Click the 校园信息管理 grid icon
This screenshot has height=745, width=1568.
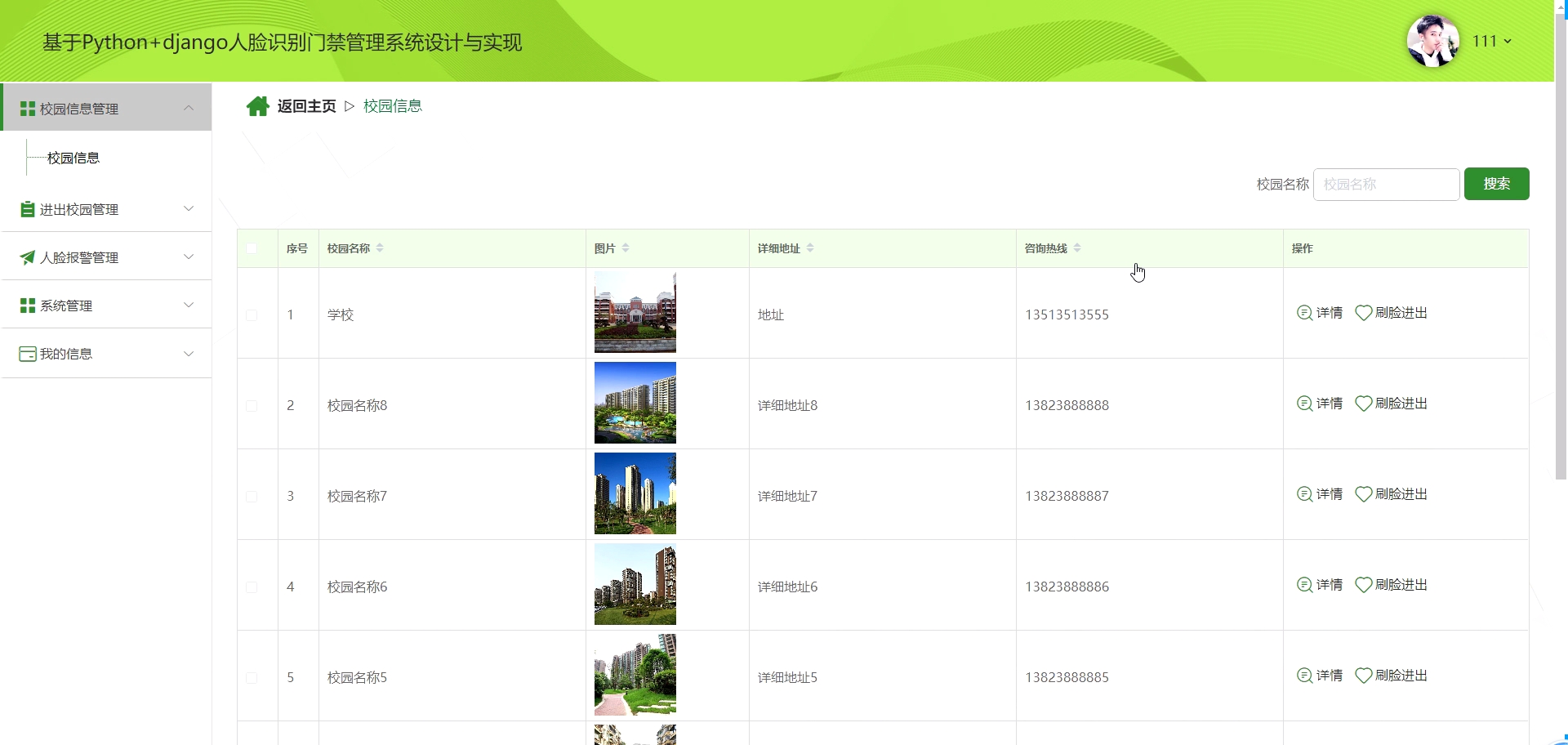point(27,109)
